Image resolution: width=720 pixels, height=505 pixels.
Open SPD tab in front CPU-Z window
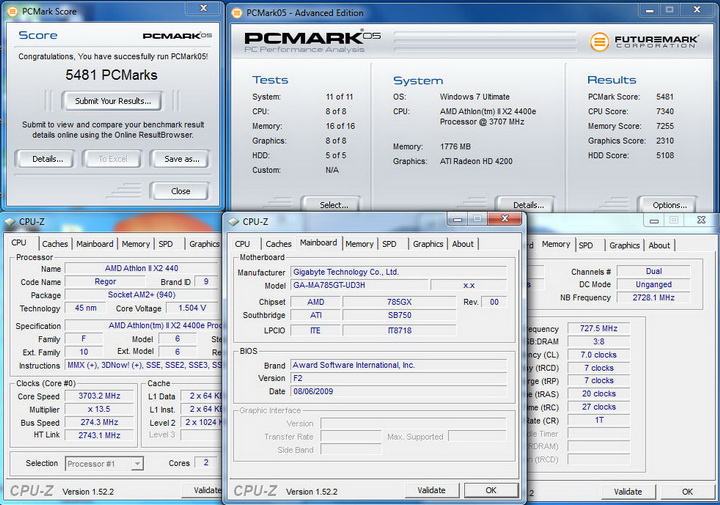pyautogui.click(x=389, y=244)
